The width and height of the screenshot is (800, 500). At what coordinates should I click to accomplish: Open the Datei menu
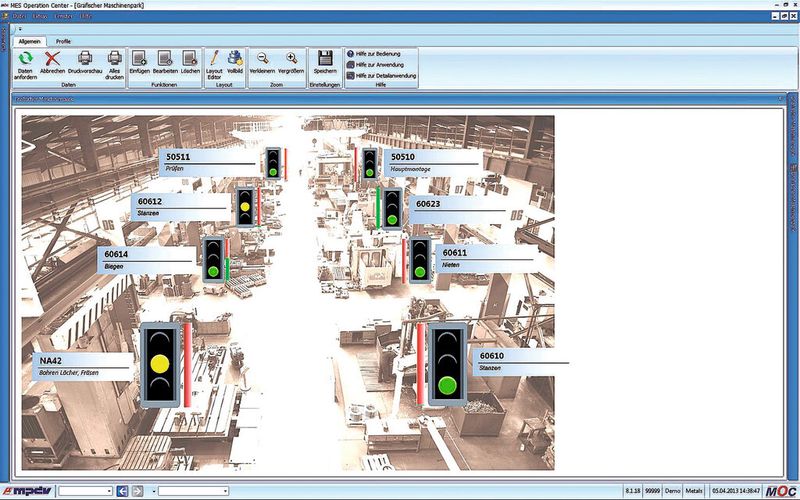tap(19, 16)
